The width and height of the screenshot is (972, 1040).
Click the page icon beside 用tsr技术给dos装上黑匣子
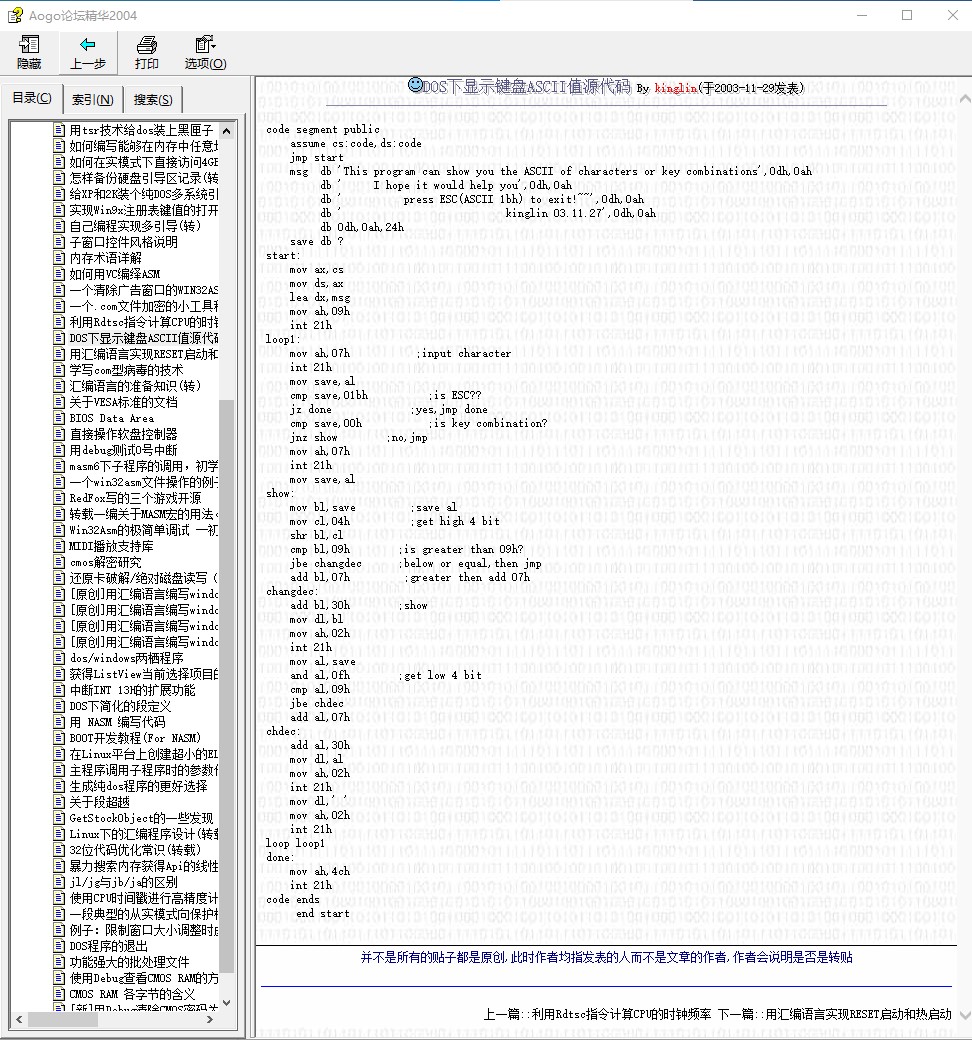pos(60,130)
